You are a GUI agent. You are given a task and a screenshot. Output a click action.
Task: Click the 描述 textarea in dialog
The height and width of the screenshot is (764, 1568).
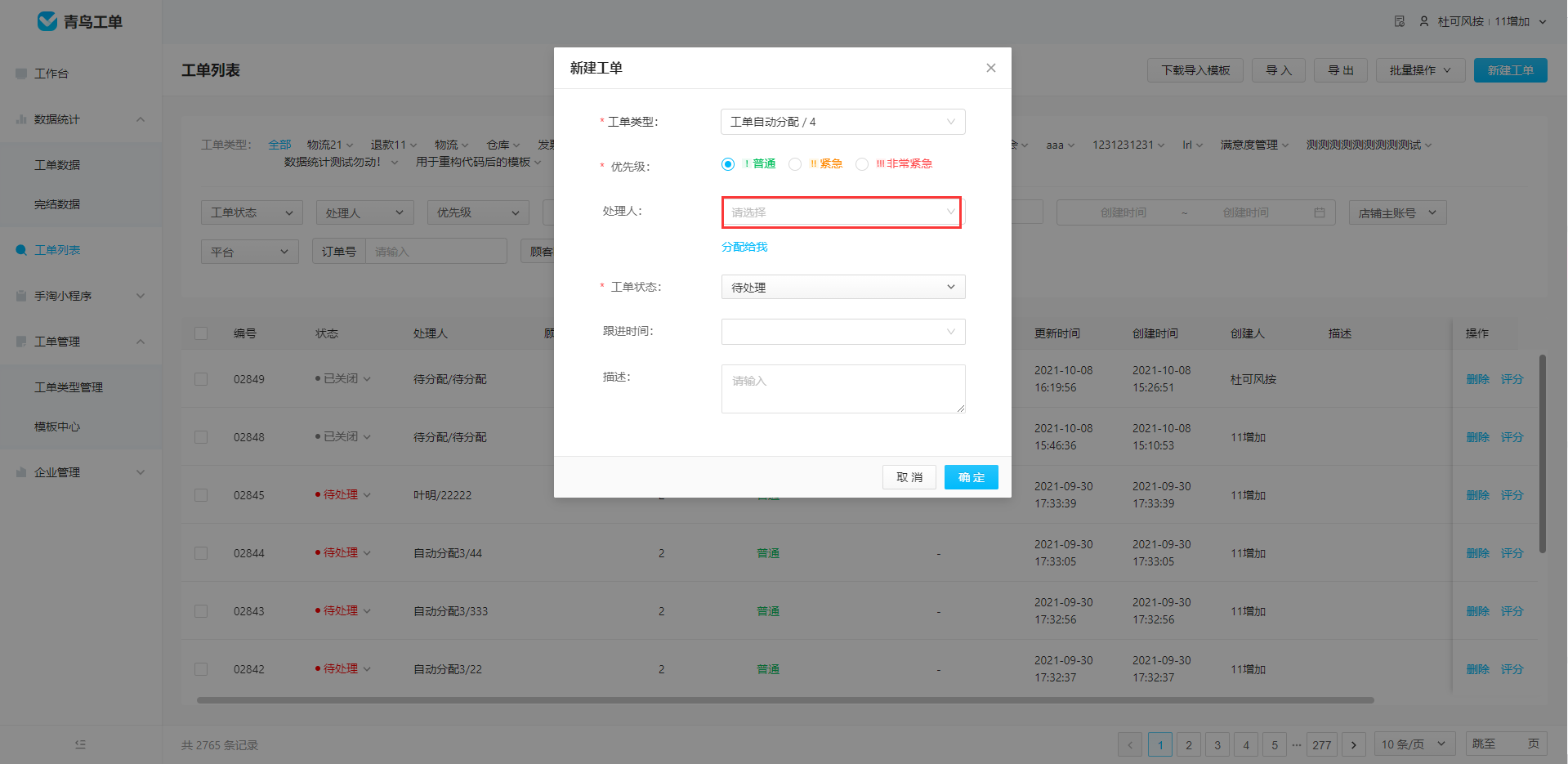pos(843,389)
